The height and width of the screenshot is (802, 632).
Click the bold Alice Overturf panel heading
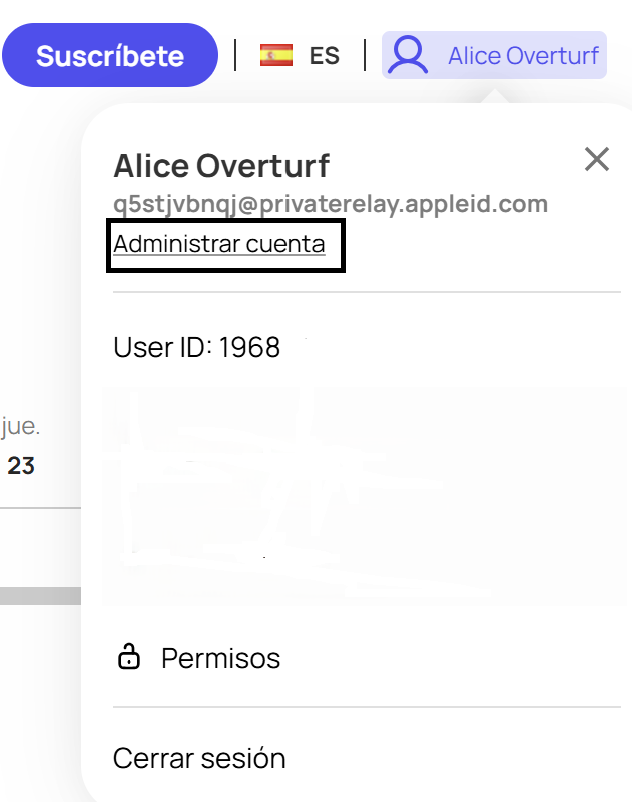(221, 166)
